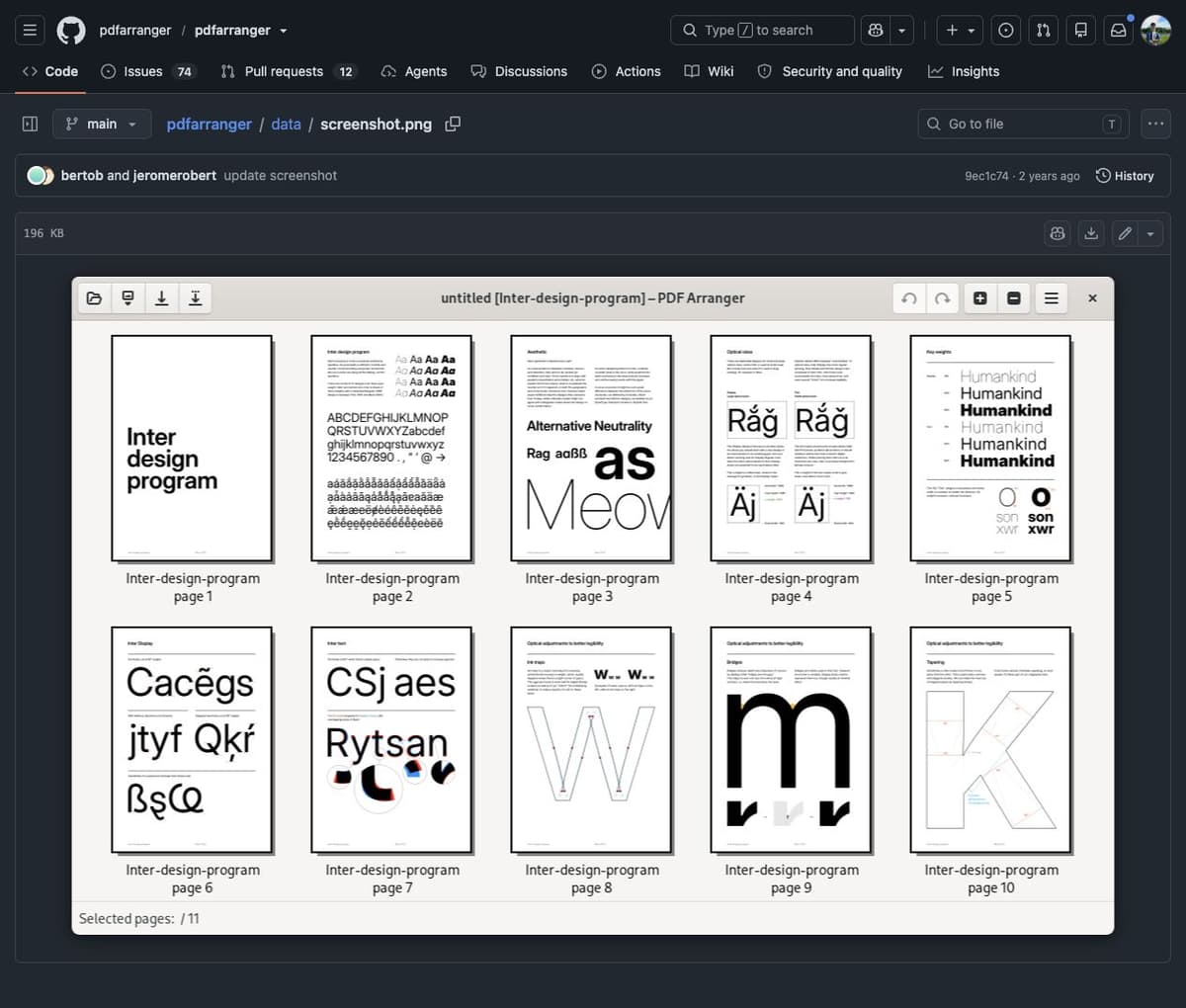Go to pdfarranger root in breadcrumb

(210, 125)
